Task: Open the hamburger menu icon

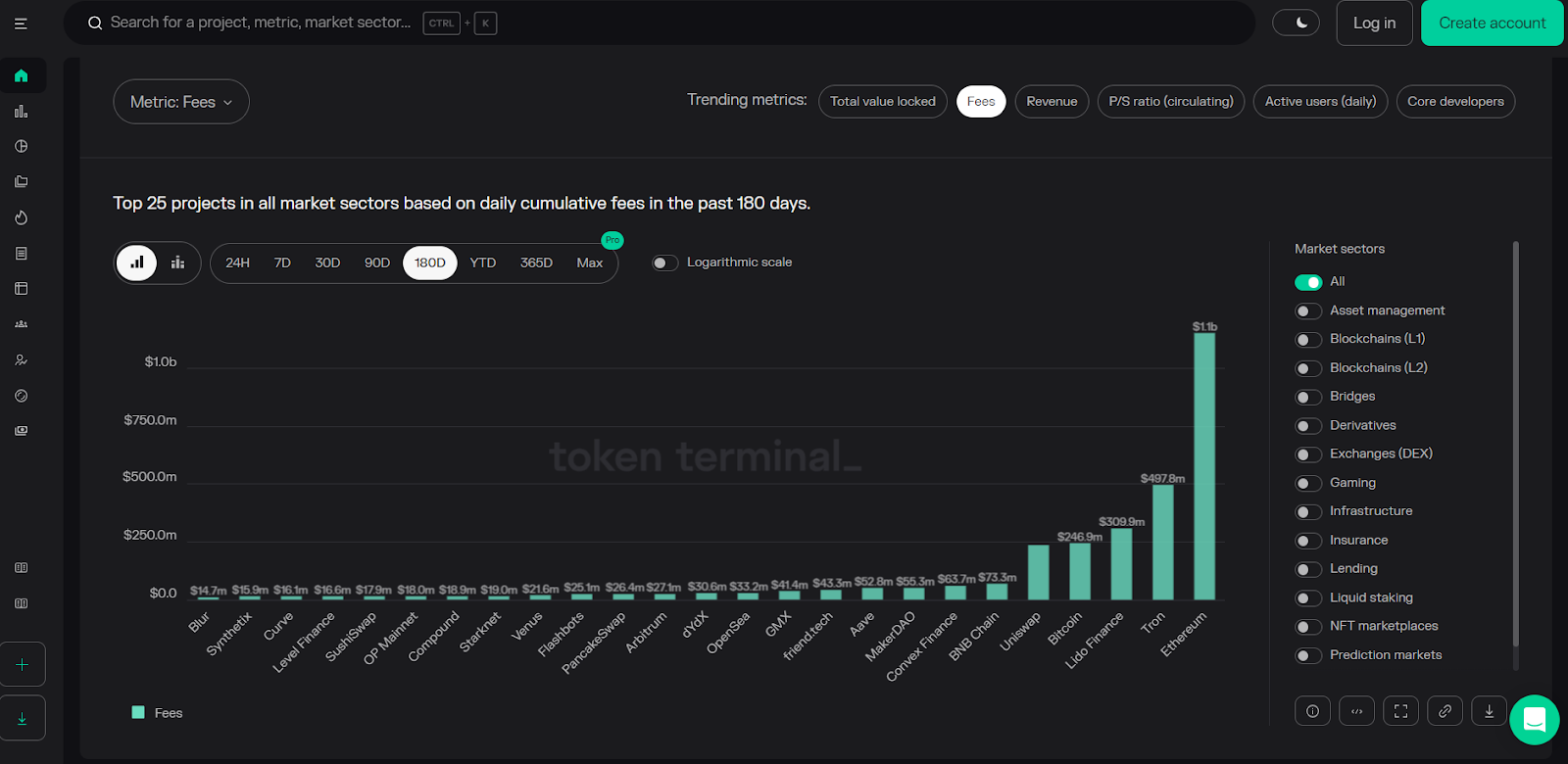Action: (21, 24)
